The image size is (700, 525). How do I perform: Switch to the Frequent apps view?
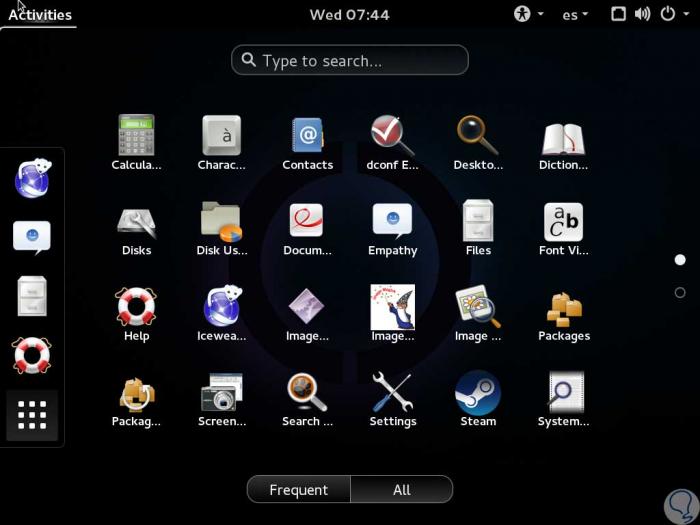coord(298,489)
